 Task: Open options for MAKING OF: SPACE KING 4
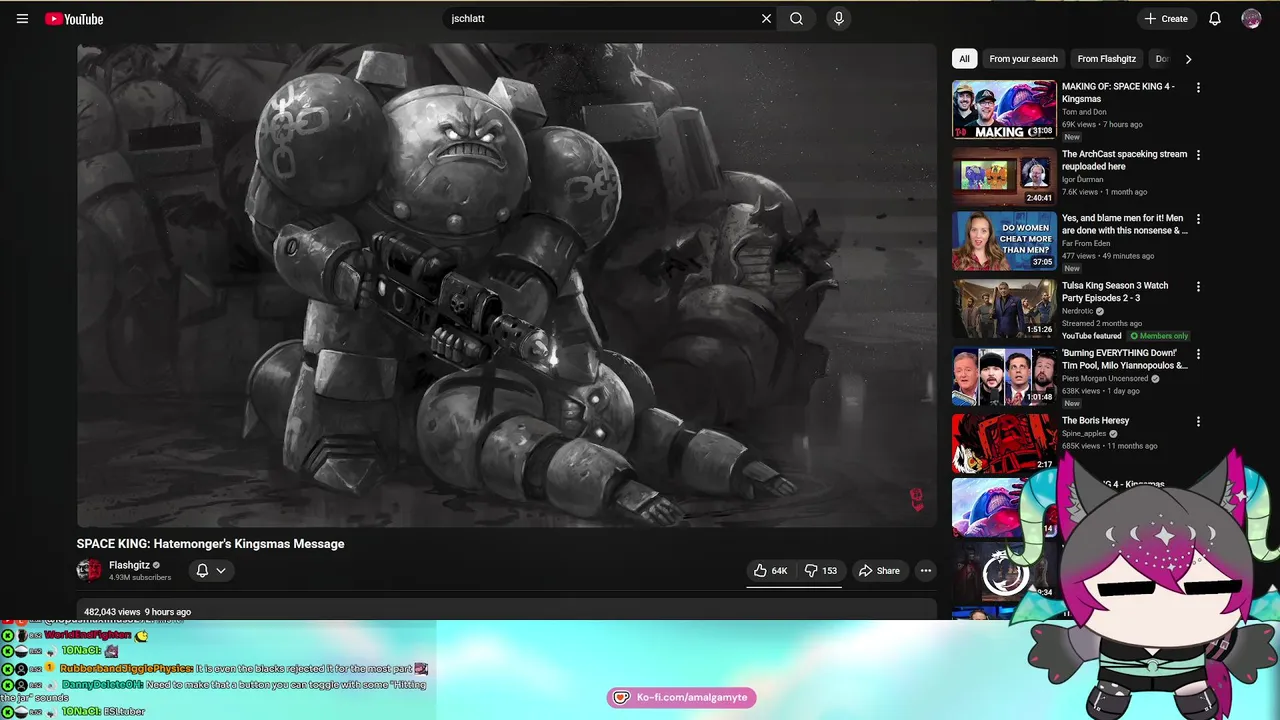tap(1198, 88)
